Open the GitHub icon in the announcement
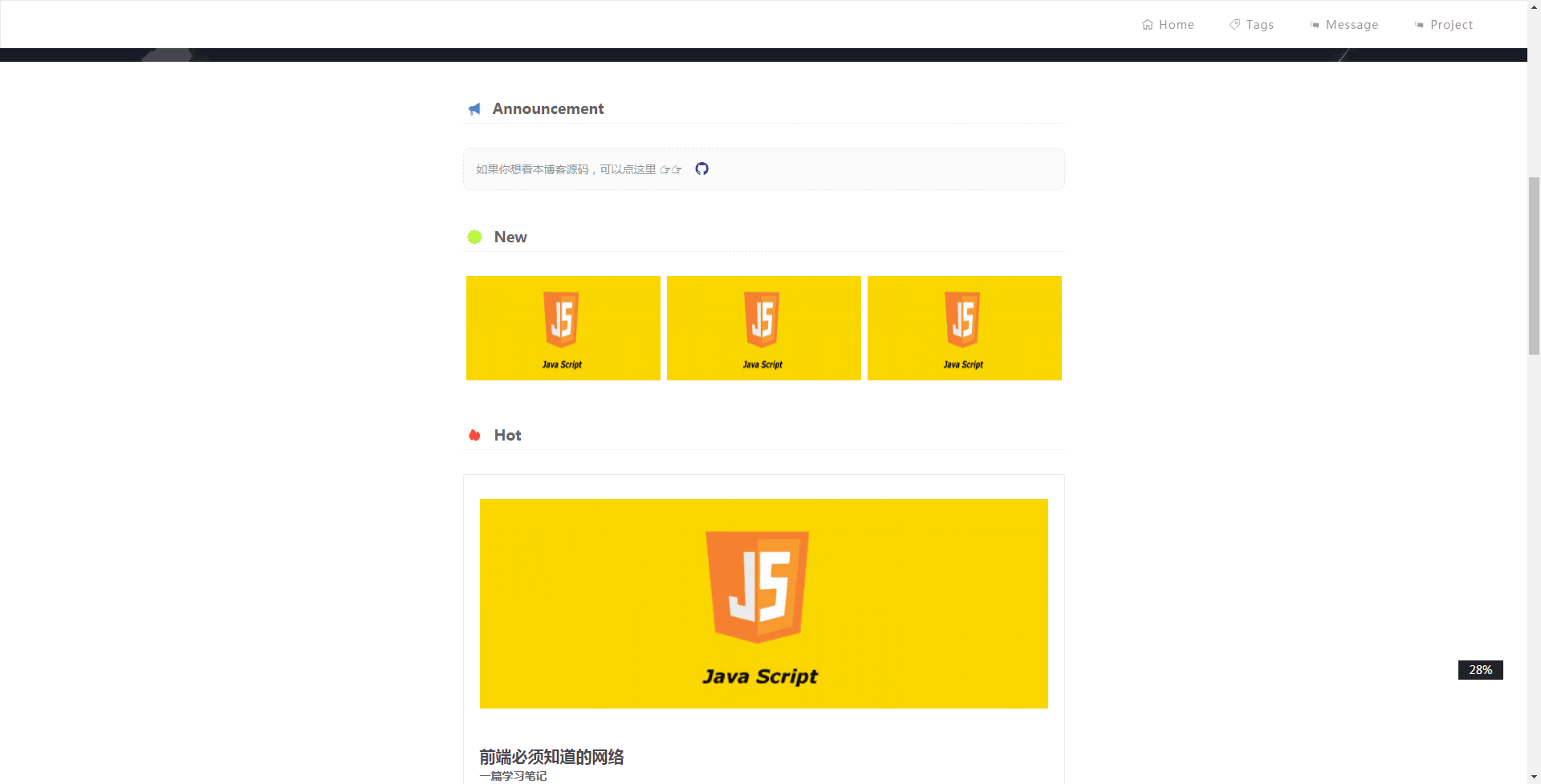The width and height of the screenshot is (1541, 784). tap(701, 169)
